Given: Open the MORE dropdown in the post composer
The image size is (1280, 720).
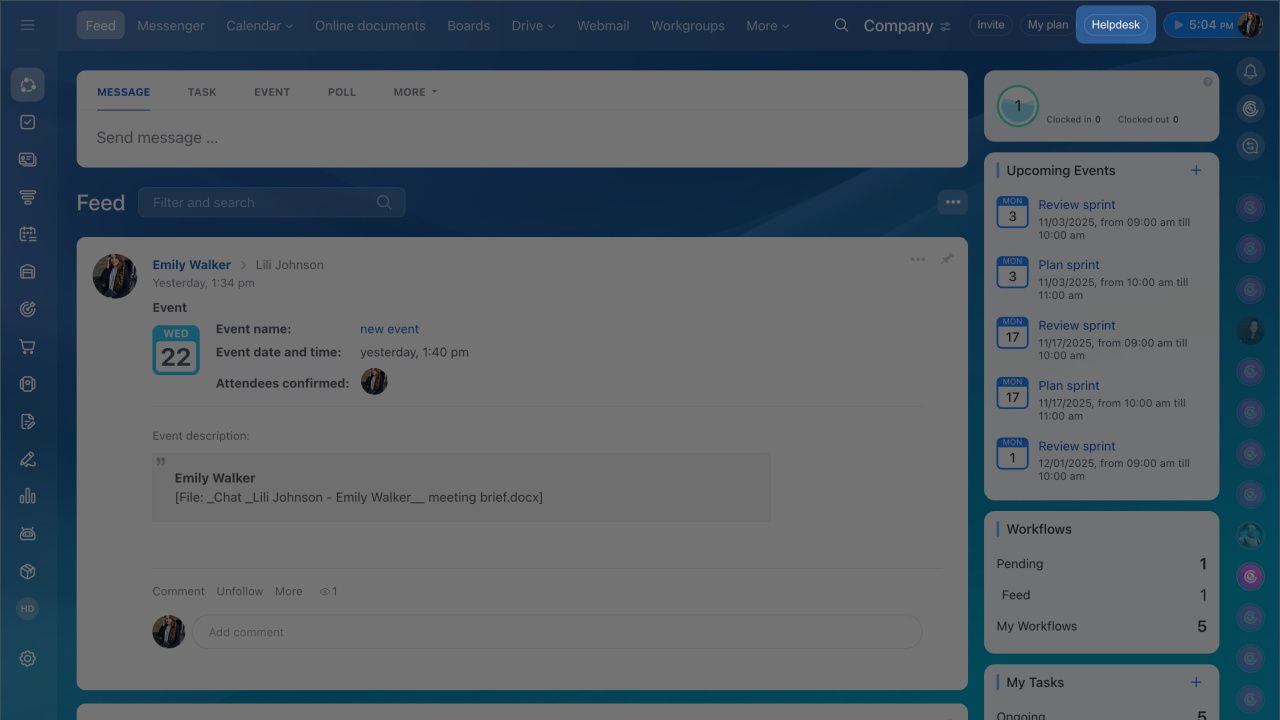Looking at the screenshot, I should click(415, 92).
